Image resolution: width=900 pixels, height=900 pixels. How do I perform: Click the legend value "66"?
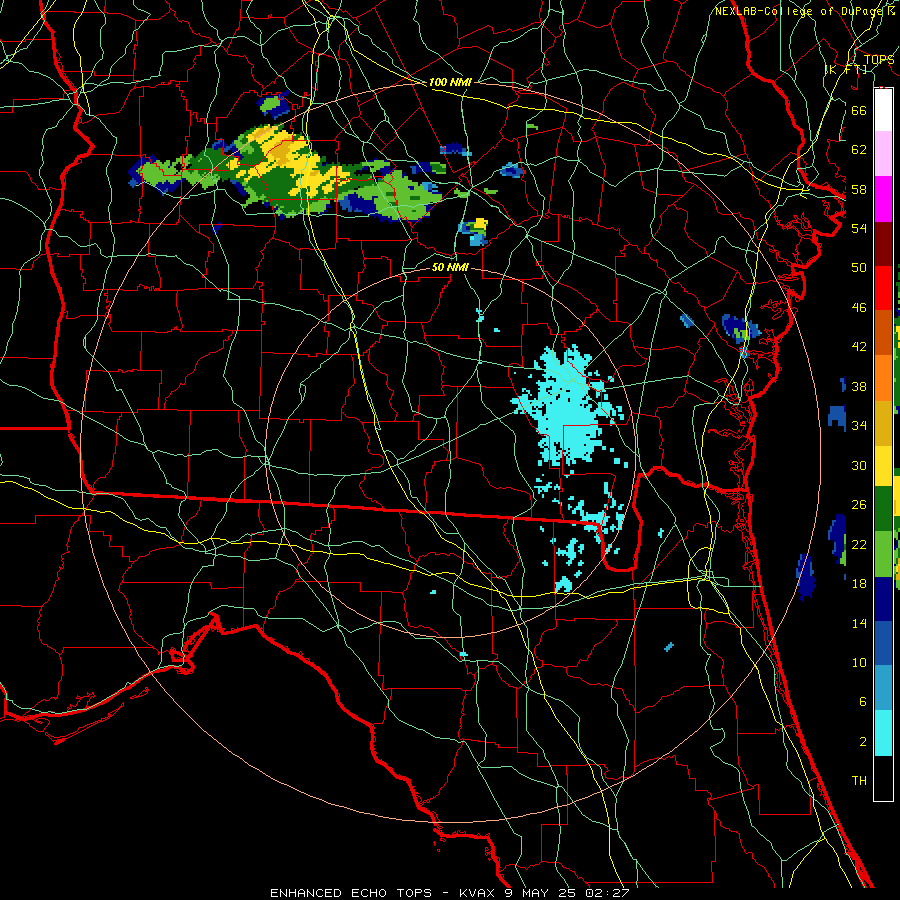(859, 110)
